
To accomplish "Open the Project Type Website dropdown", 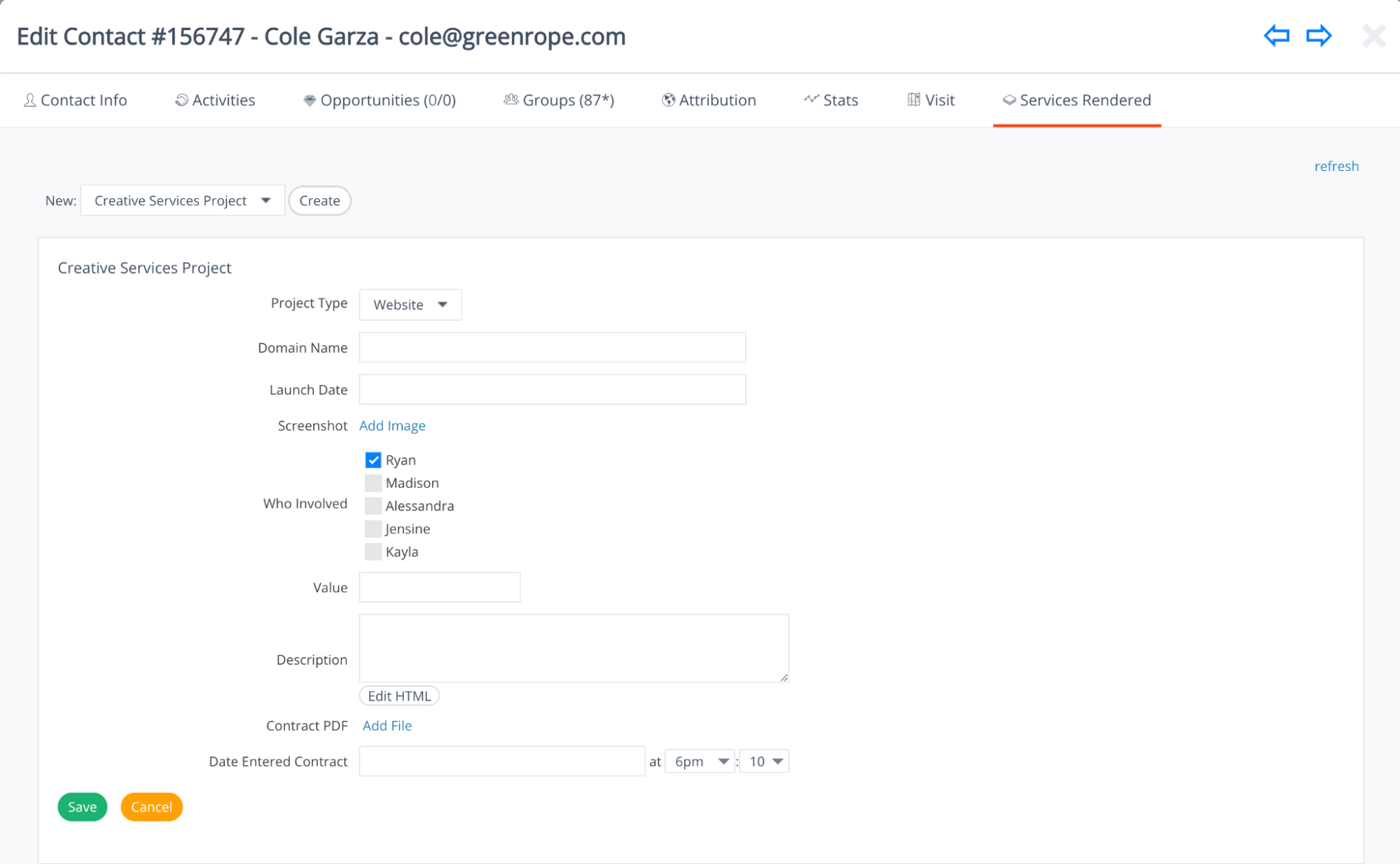I will (x=410, y=305).
